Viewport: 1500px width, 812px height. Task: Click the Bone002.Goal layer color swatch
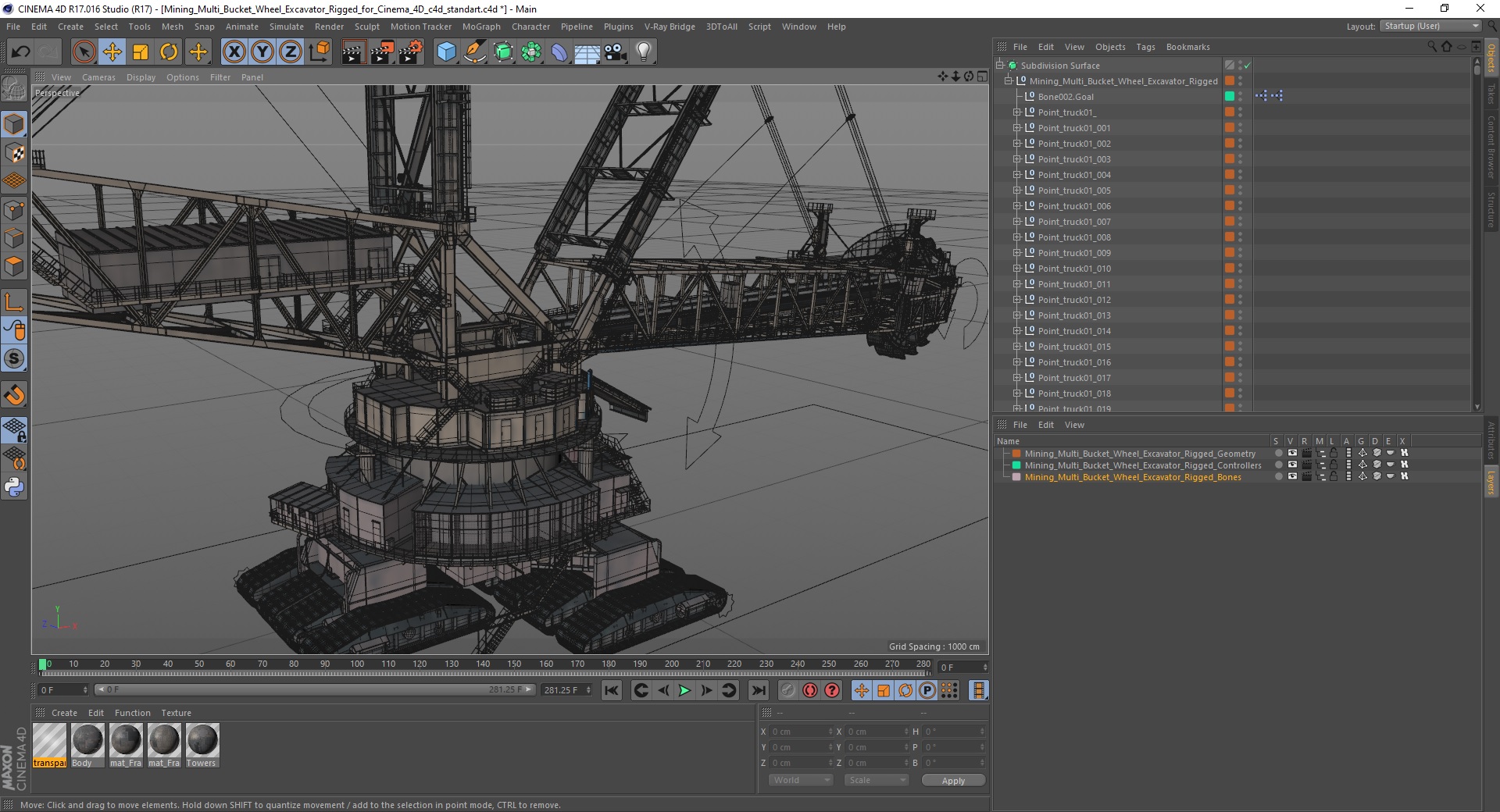click(x=1229, y=96)
